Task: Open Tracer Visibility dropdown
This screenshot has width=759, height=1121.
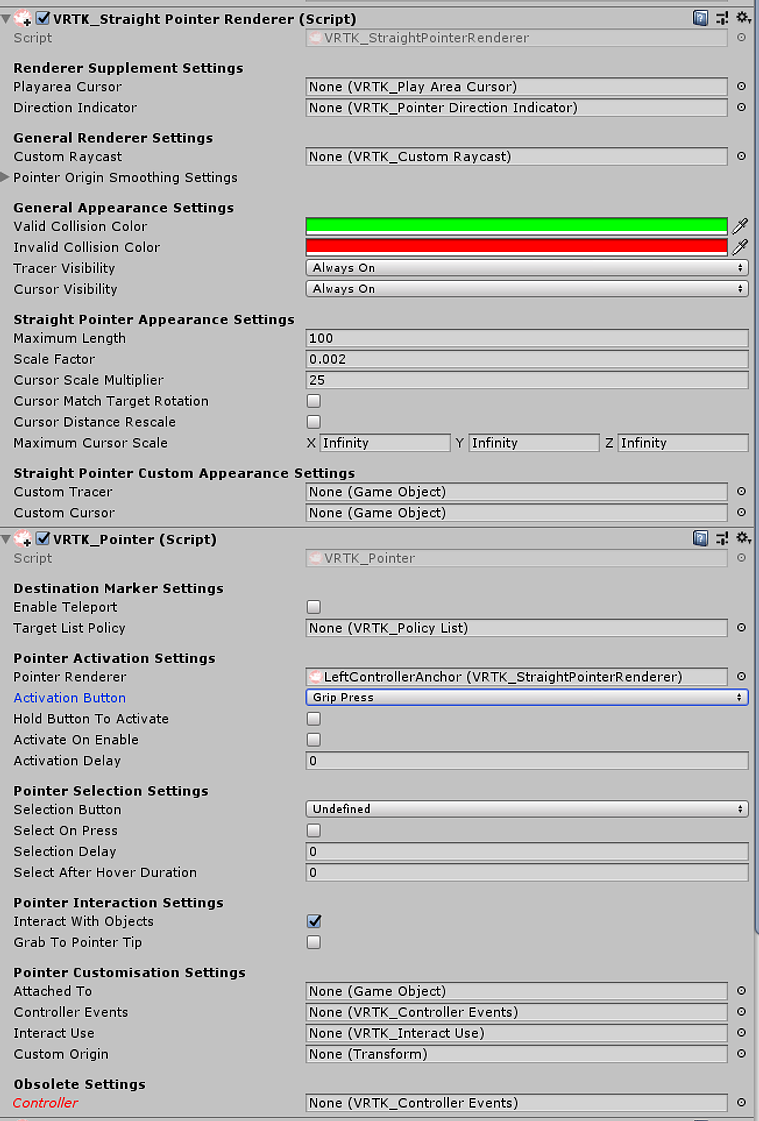Action: coord(527,267)
